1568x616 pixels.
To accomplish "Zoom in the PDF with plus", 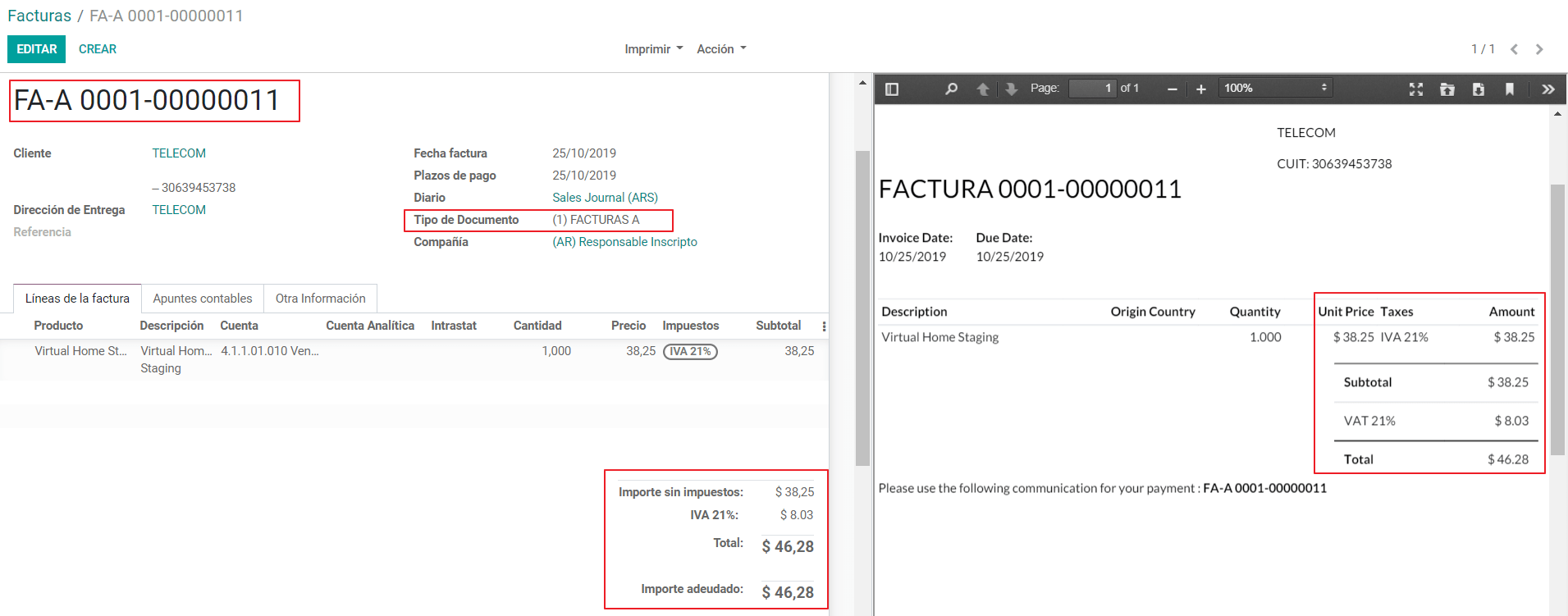I will (x=1200, y=89).
